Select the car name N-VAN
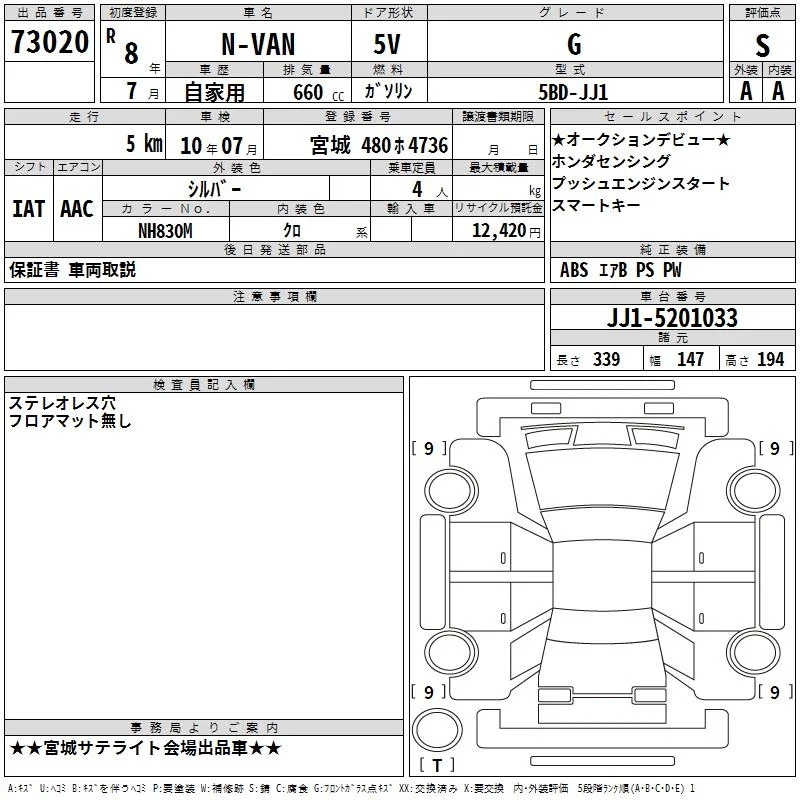800x800 pixels. tap(258, 44)
